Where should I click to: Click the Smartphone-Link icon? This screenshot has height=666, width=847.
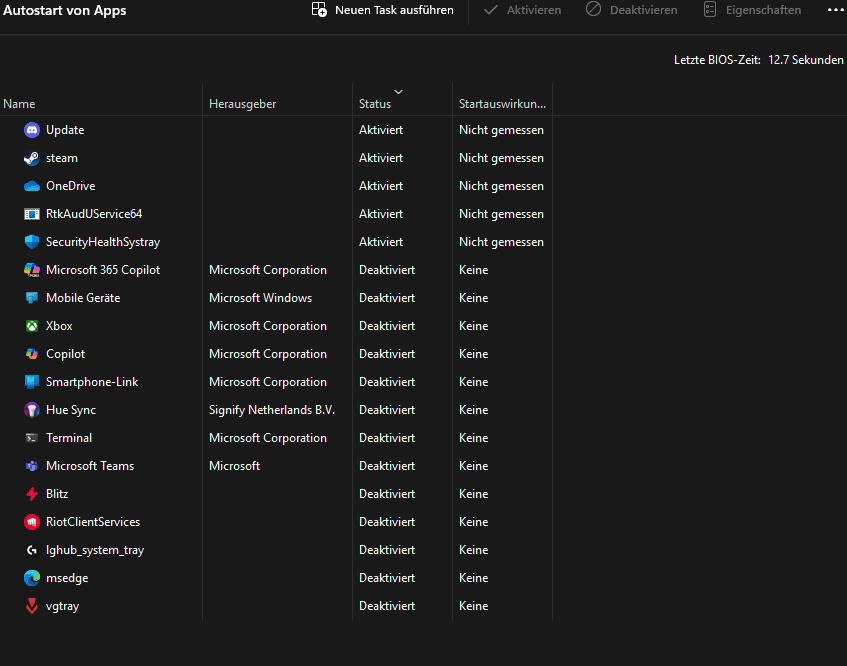click(x=32, y=382)
